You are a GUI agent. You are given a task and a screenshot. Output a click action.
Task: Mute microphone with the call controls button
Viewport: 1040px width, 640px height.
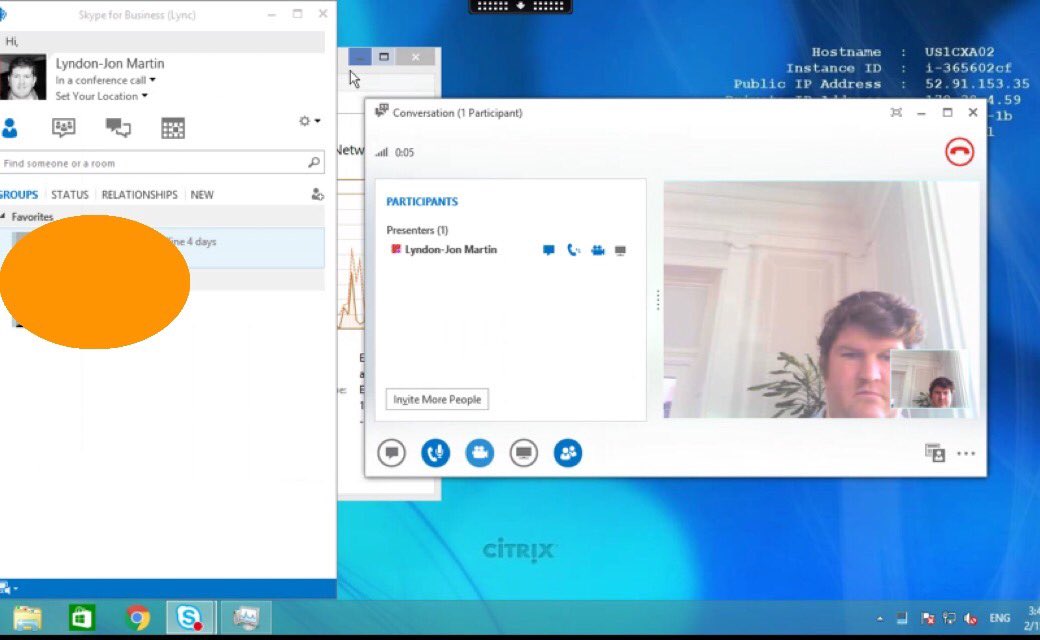(435, 453)
